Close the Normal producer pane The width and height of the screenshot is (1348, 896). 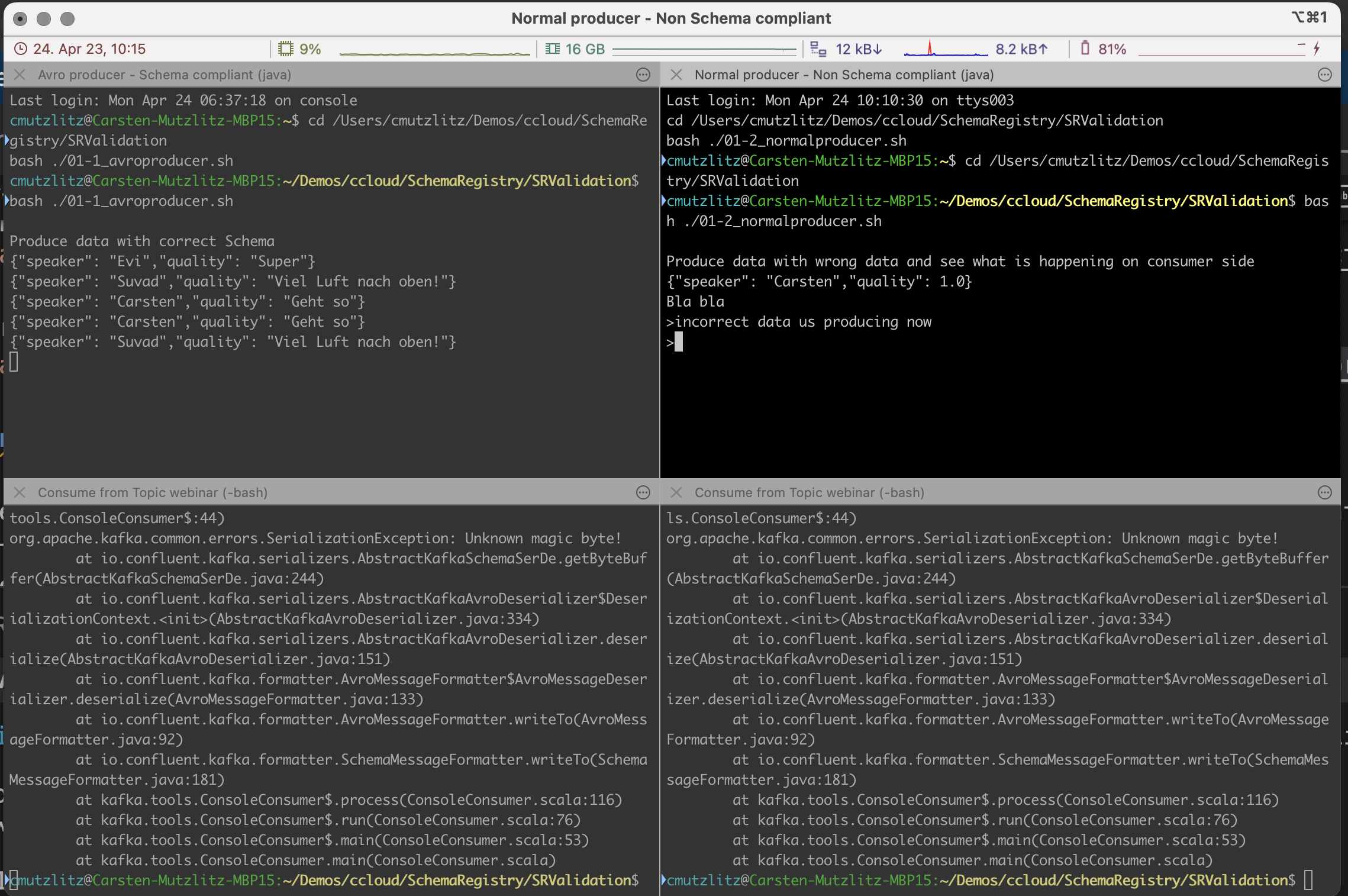point(676,75)
